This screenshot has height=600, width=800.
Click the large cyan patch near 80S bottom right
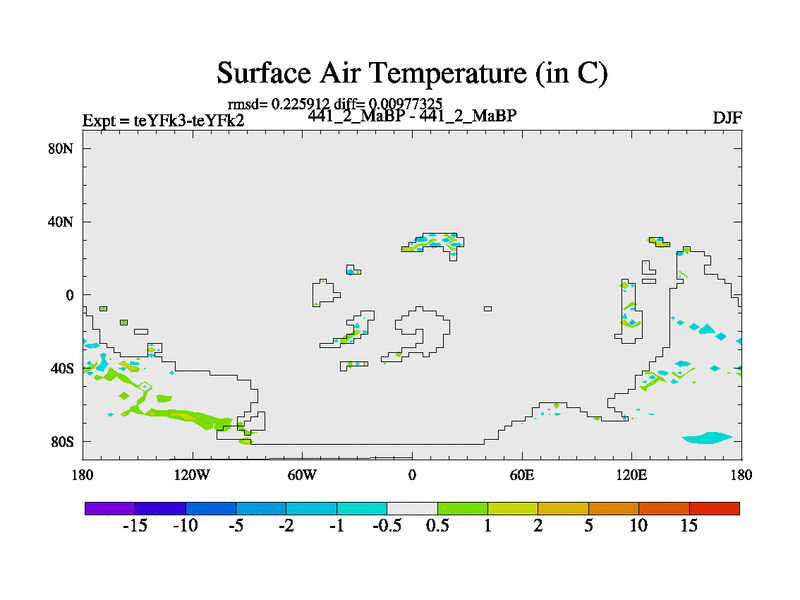pos(707,437)
